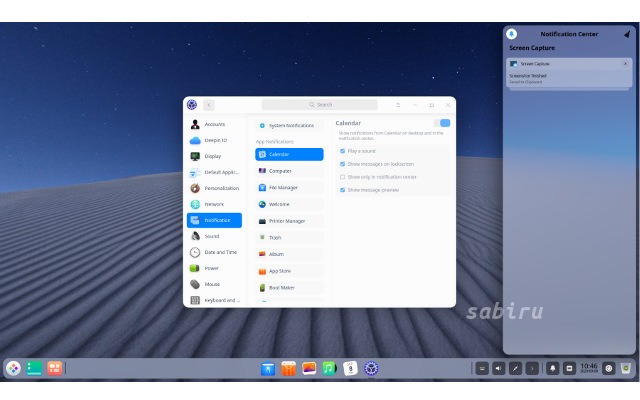Select Computer in the app notifications list
This screenshot has width=640, height=400.
click(289, 171)
